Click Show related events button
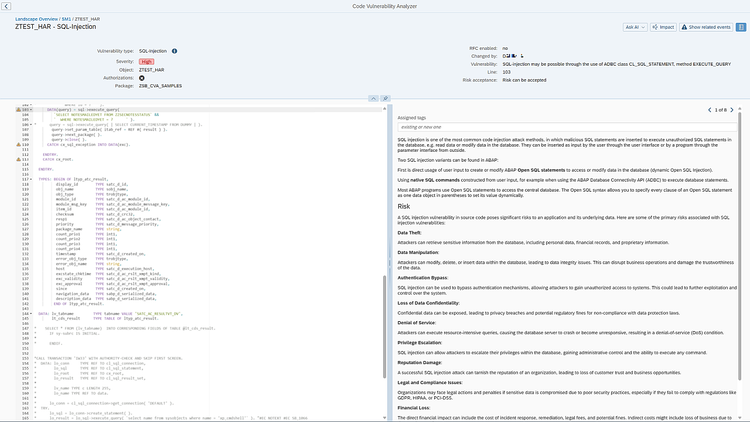 coord(706,27)
